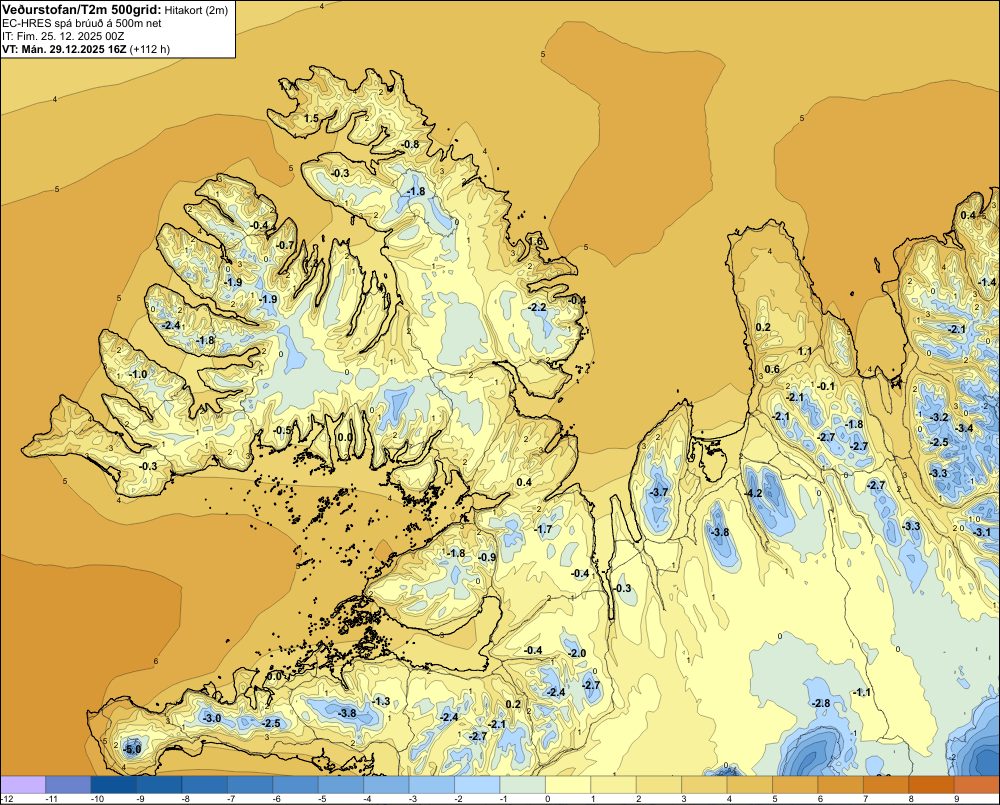Pick the dark blue legend swatch between -10 and -9

click(x=114, y=785)
